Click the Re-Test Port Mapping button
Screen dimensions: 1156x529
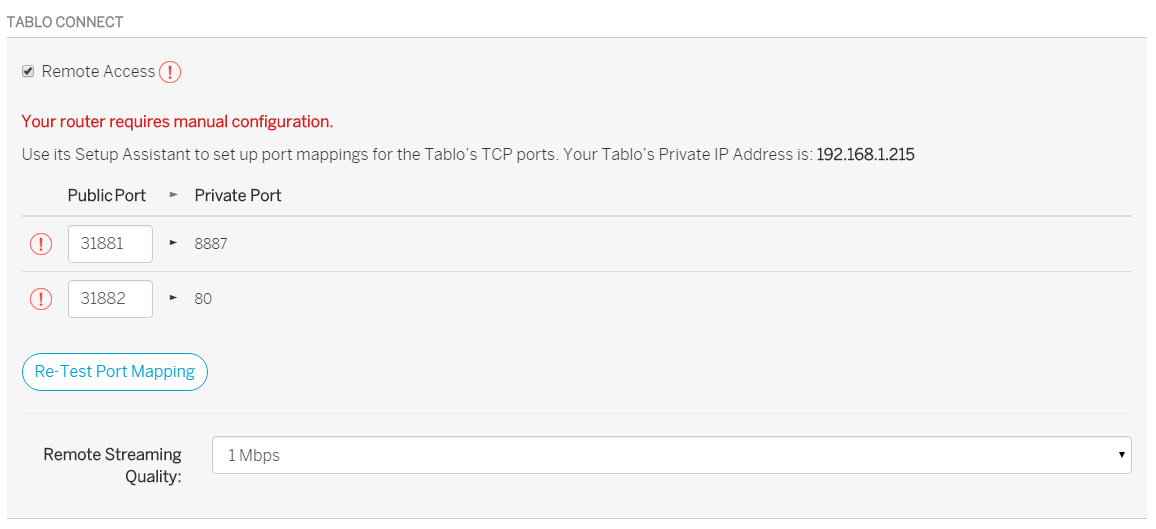115,371
